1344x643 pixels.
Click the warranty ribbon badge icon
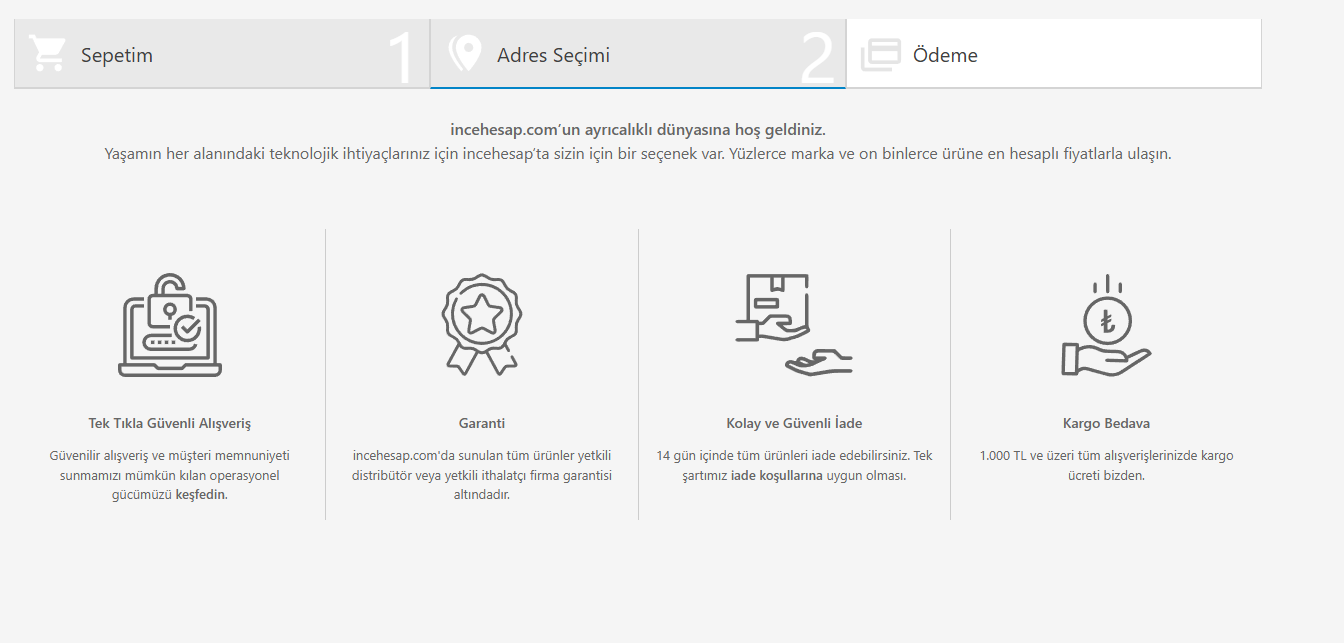[482, 325]
